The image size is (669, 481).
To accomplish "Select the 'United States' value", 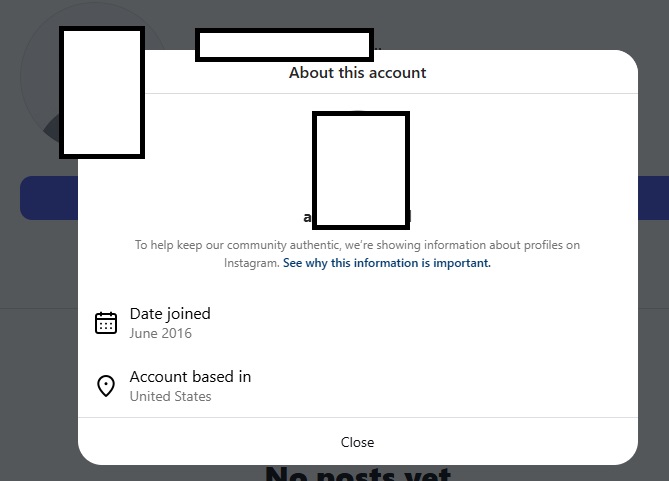I will point(171,396).
